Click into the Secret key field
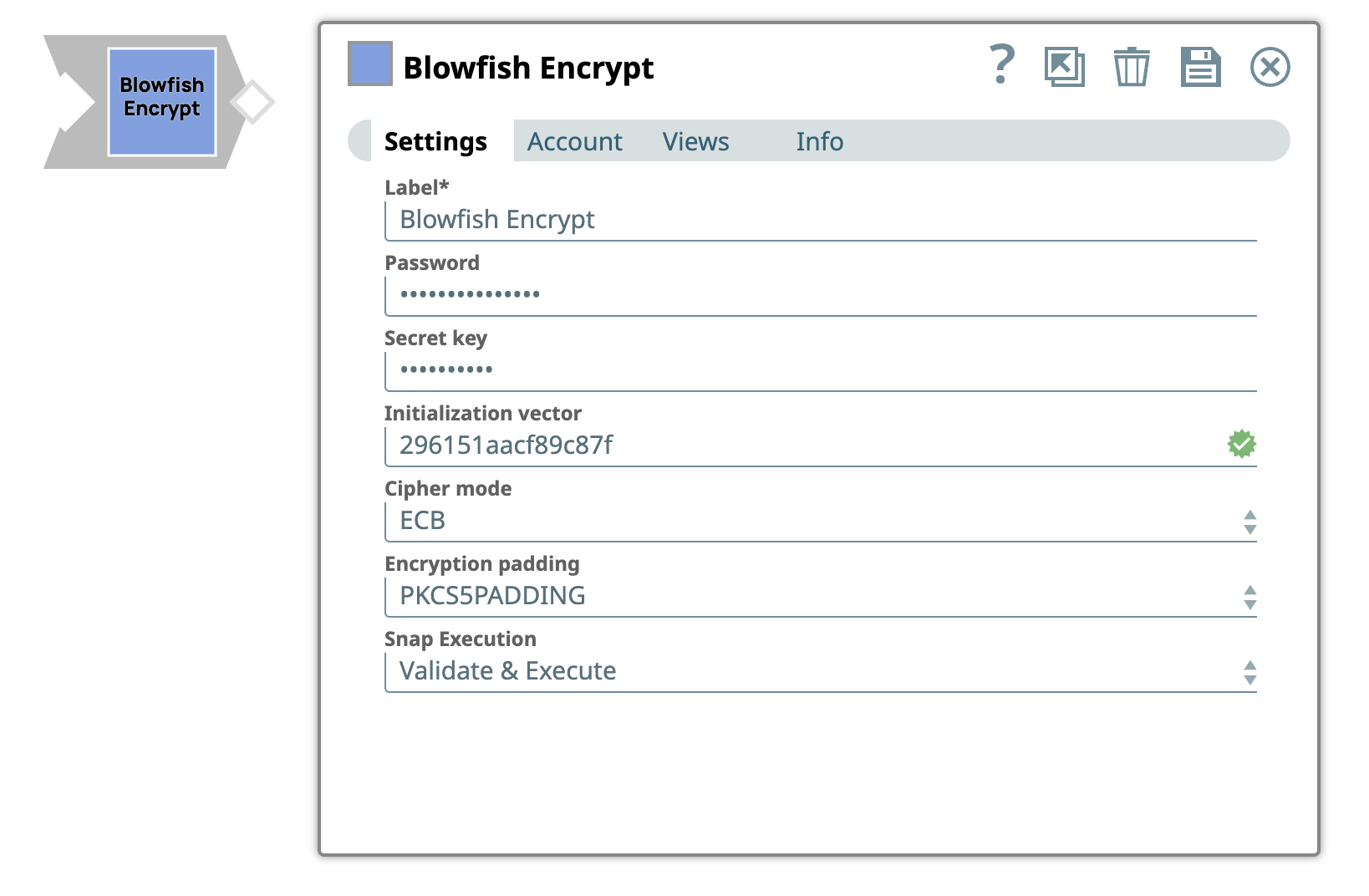This screenshot has height=896, width=1369. [x=819, y=370]
